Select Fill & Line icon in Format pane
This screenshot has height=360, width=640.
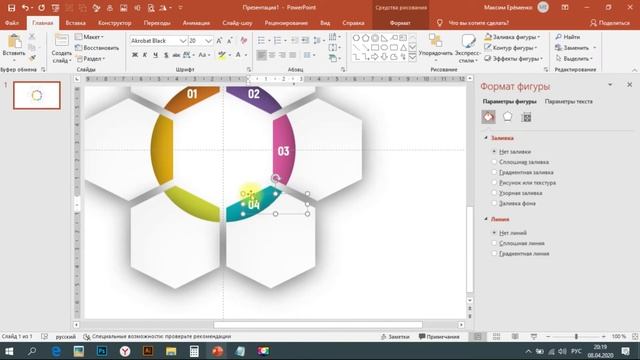pyautogui.click(x=488, y=117)
